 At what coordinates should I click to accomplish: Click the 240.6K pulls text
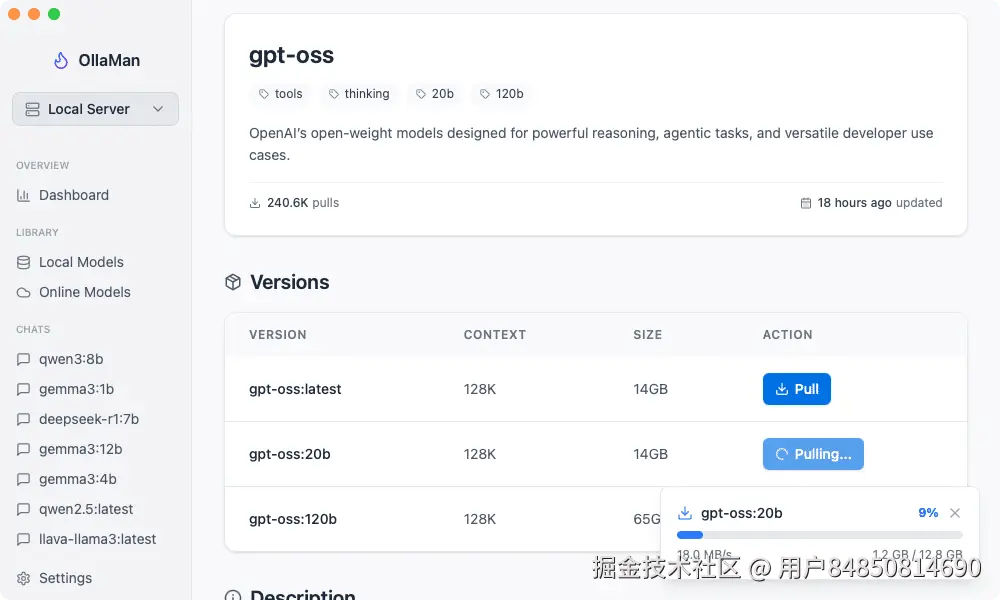(x=303, y=203)
